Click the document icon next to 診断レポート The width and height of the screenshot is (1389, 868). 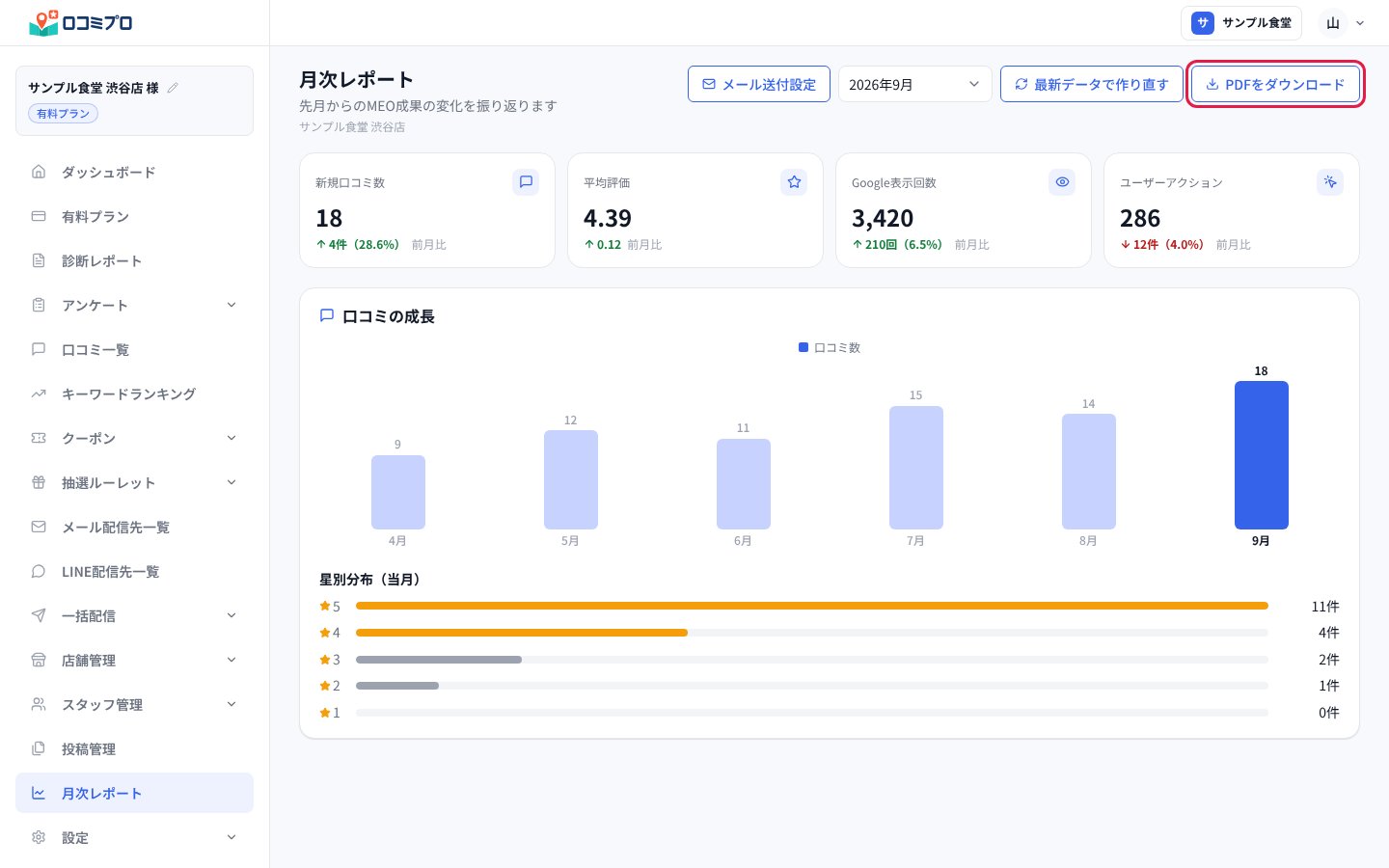(39, 260)
